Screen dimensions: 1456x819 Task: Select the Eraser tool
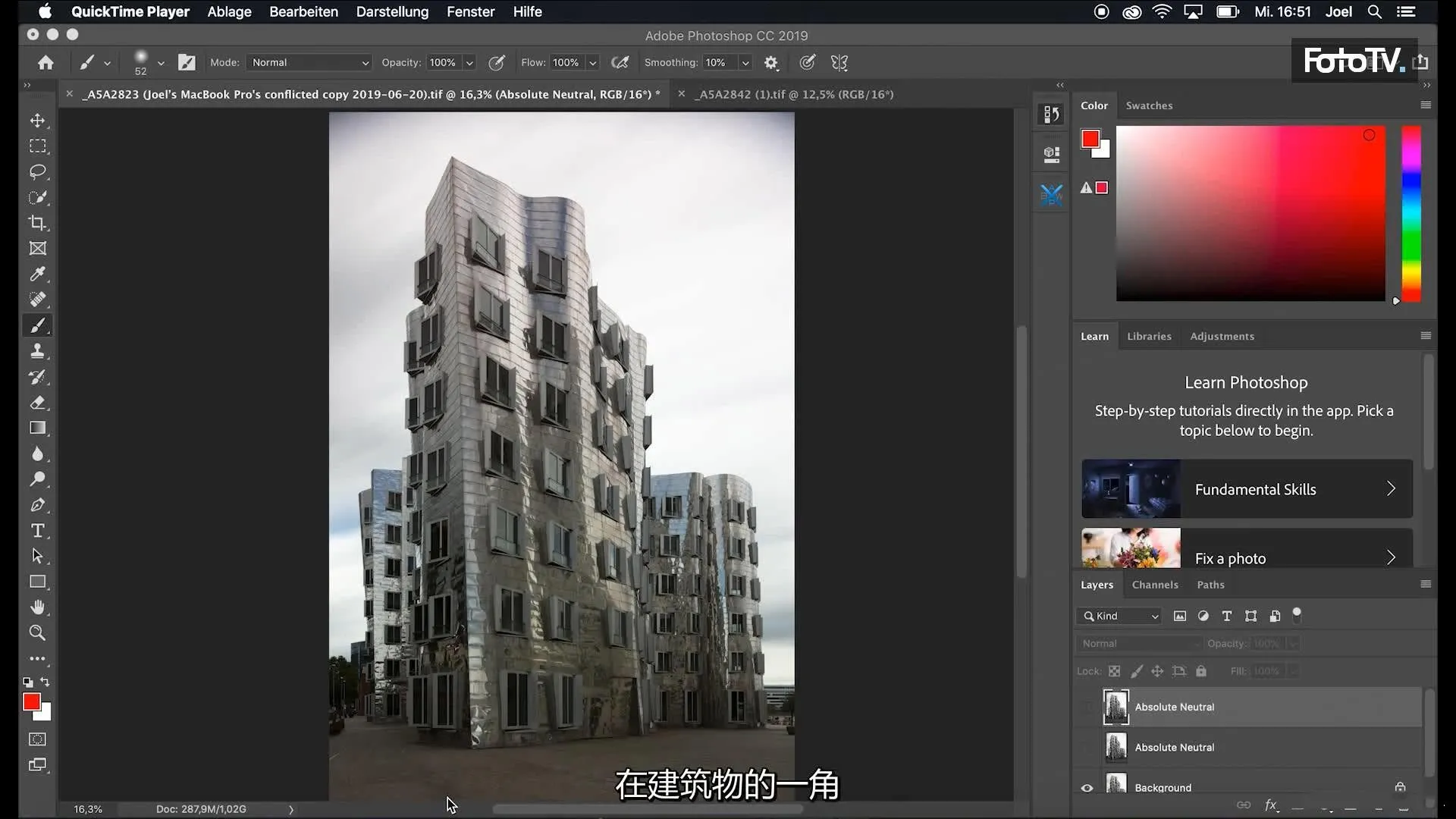37,402
